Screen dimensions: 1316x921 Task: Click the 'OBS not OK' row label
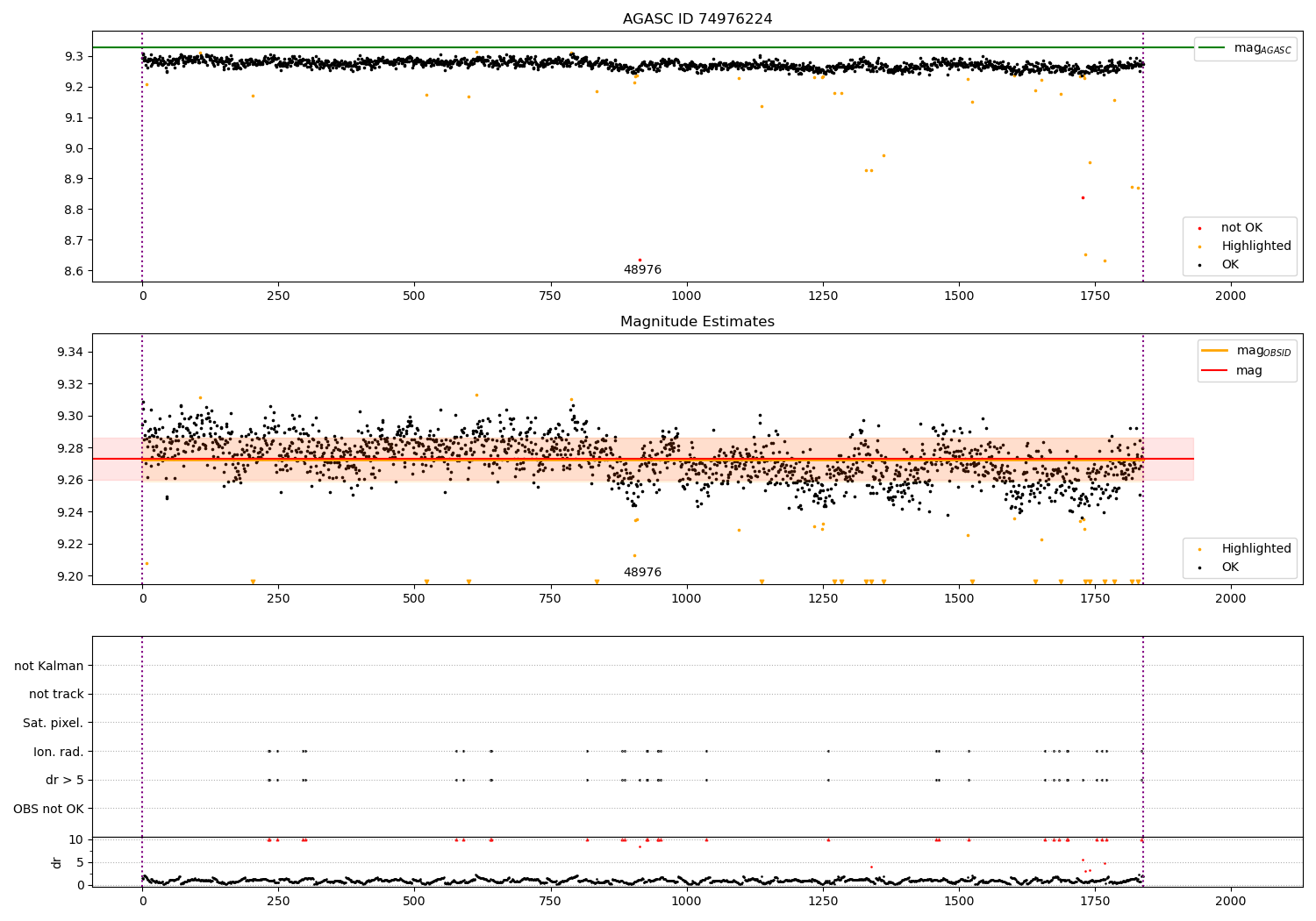pos(49,809)
